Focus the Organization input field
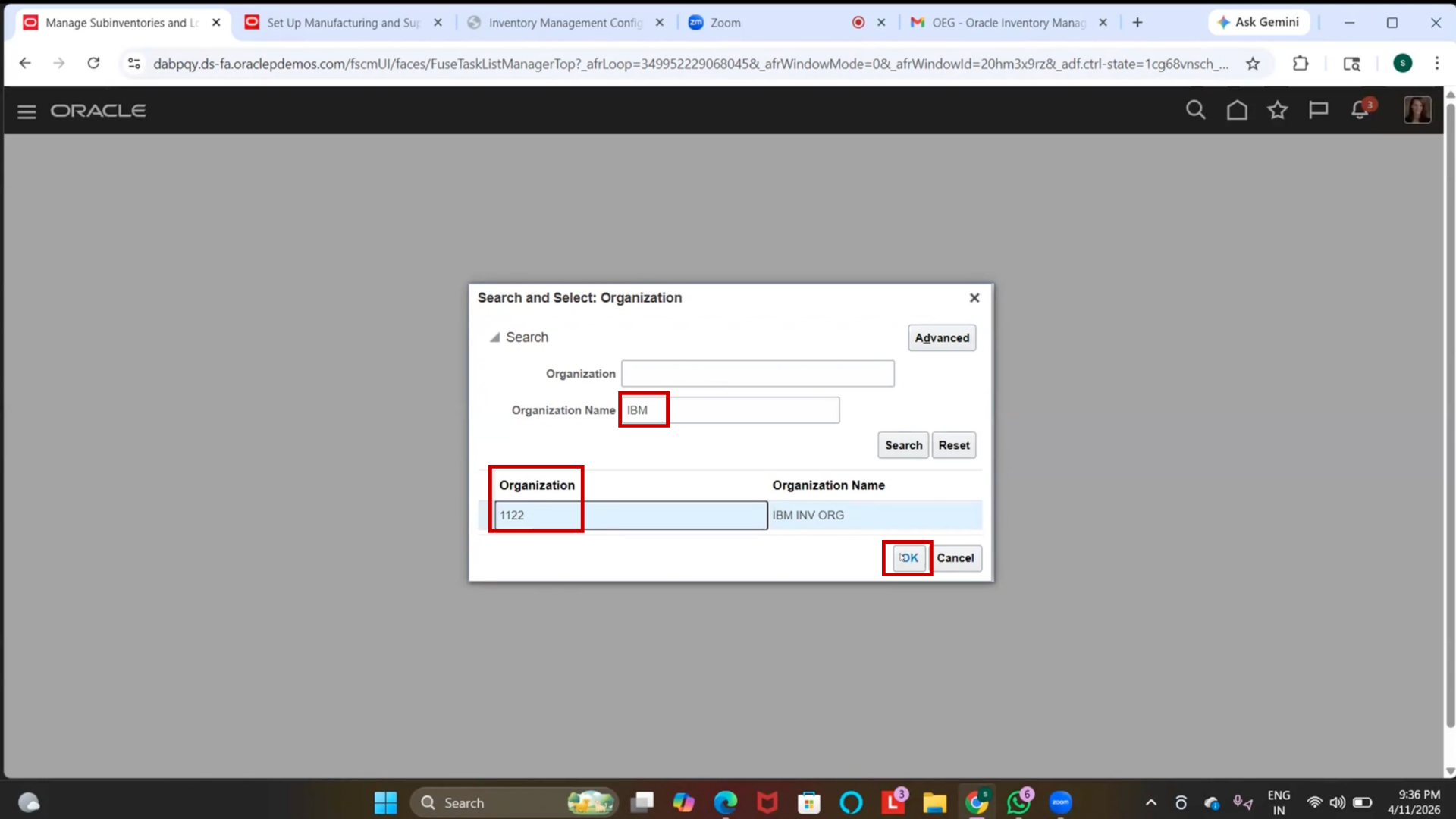Viewport: 1456px width, 819px height. pos(758,374)
